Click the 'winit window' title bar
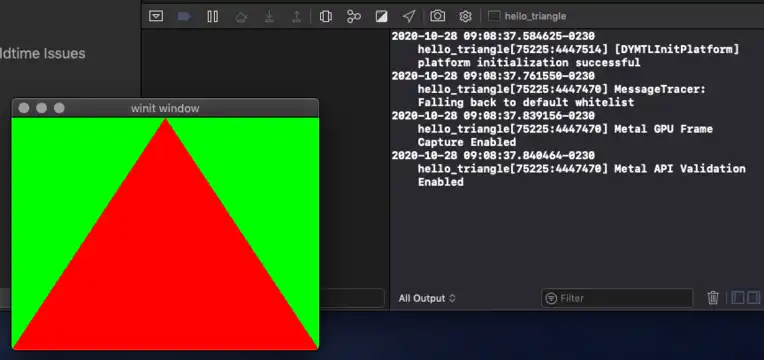The width and height of the screenshot is (764, 360). pyautogui.click(x=165, y=108)
